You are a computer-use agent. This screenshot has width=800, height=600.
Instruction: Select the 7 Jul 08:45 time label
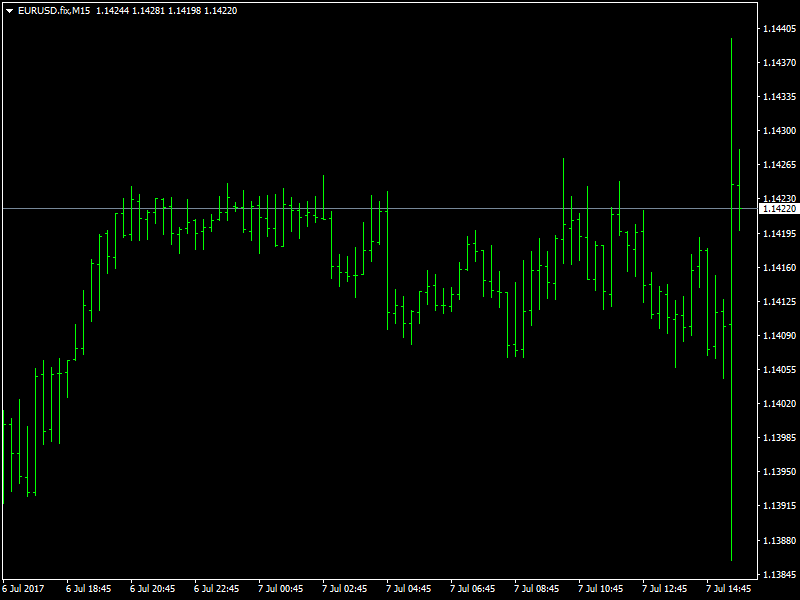pyautogui.click(x=537, y=589)
